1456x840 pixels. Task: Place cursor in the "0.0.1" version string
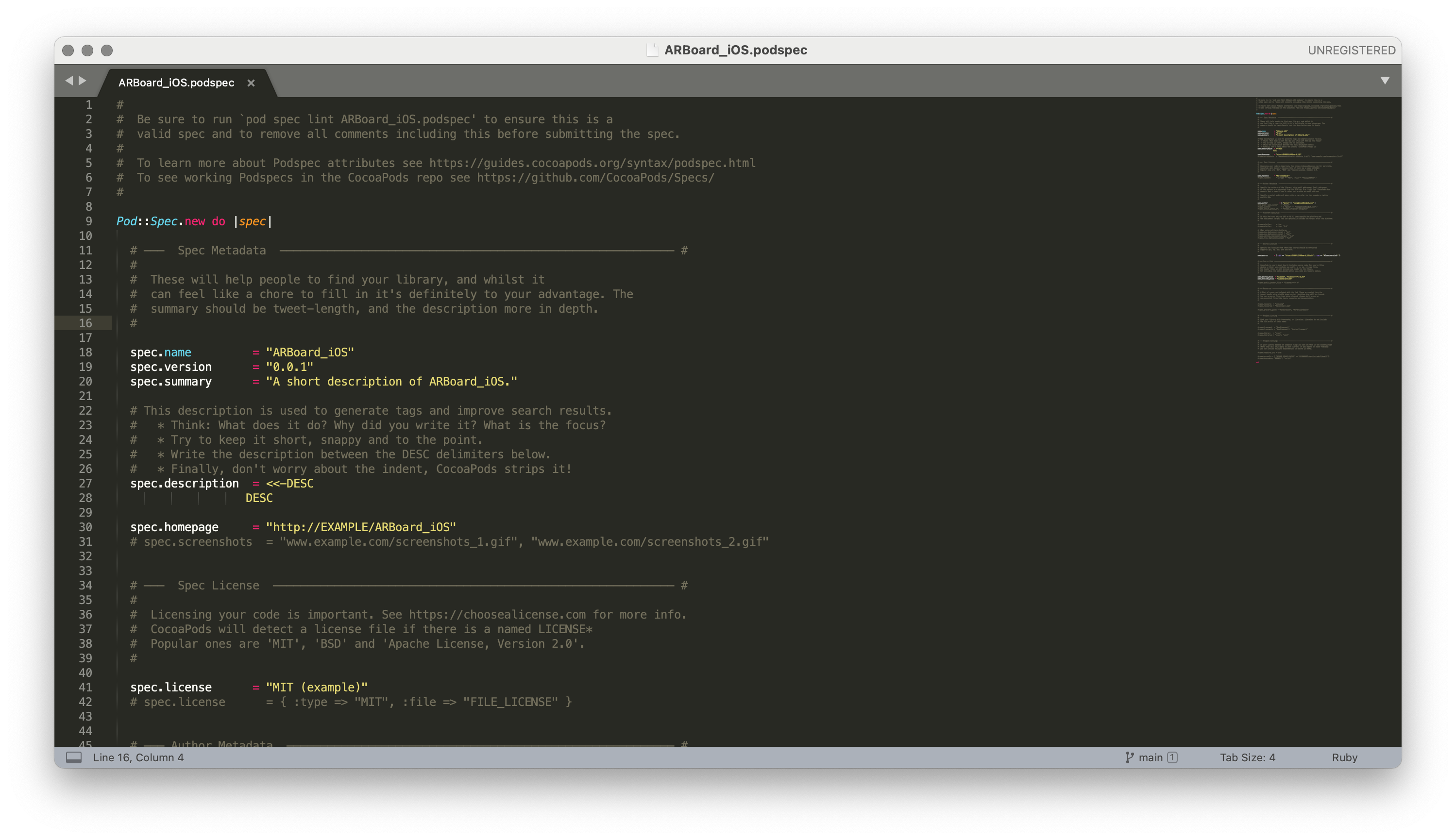pos(289,367)
